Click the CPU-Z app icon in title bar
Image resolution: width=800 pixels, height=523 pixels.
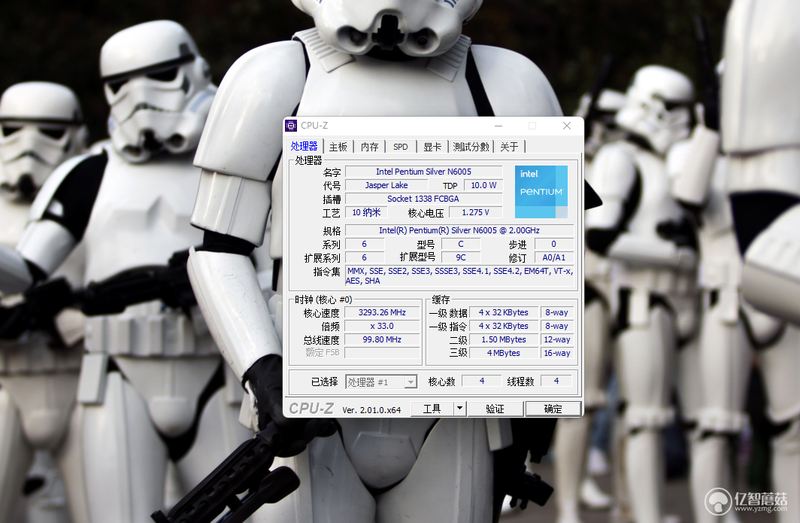[x=291, y=126]
